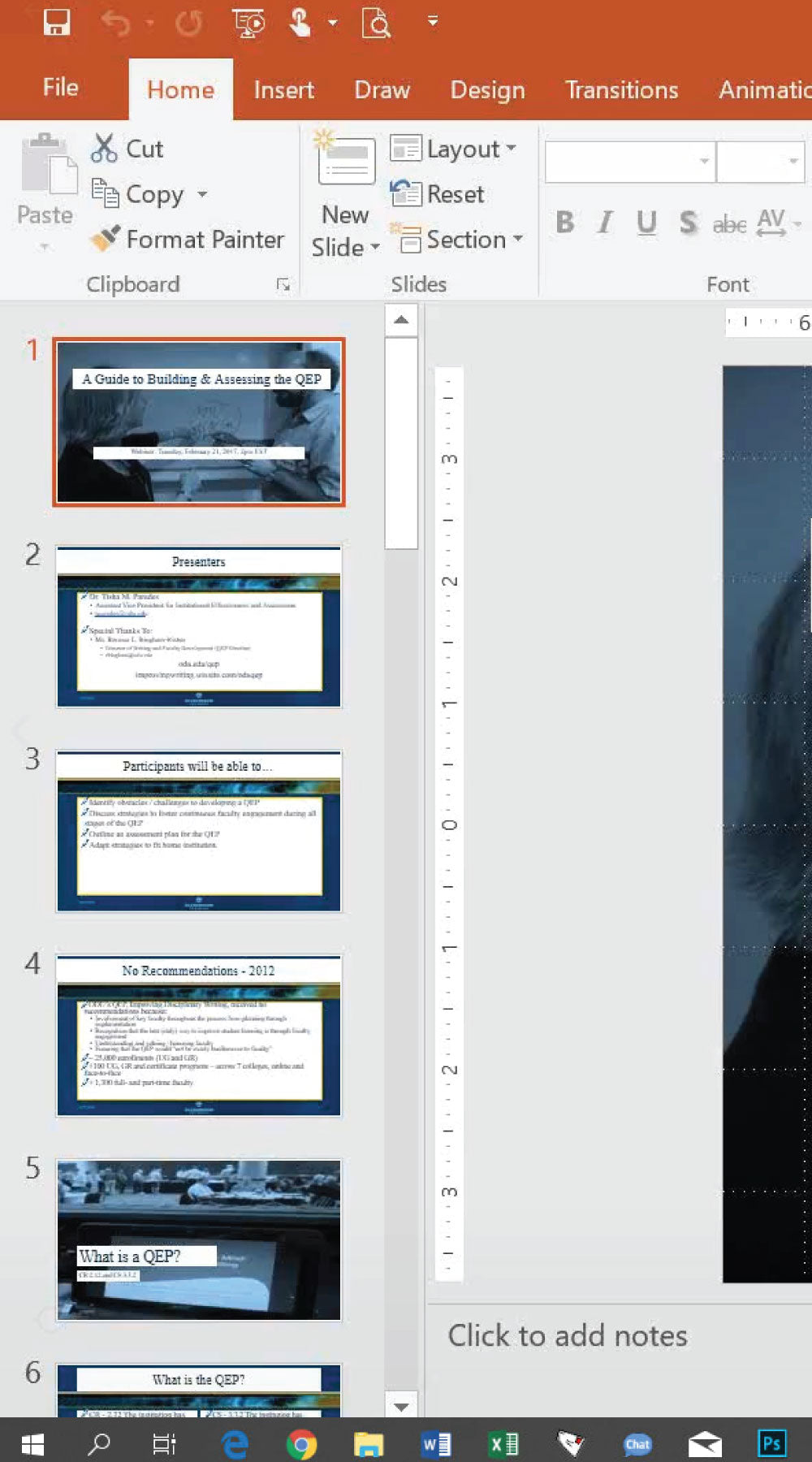Select the "What is a QEP?" slide 5 thumbnail
Image resolution: width=812 pixels, height=1462 pixels.
click(x=199, y=1239)
